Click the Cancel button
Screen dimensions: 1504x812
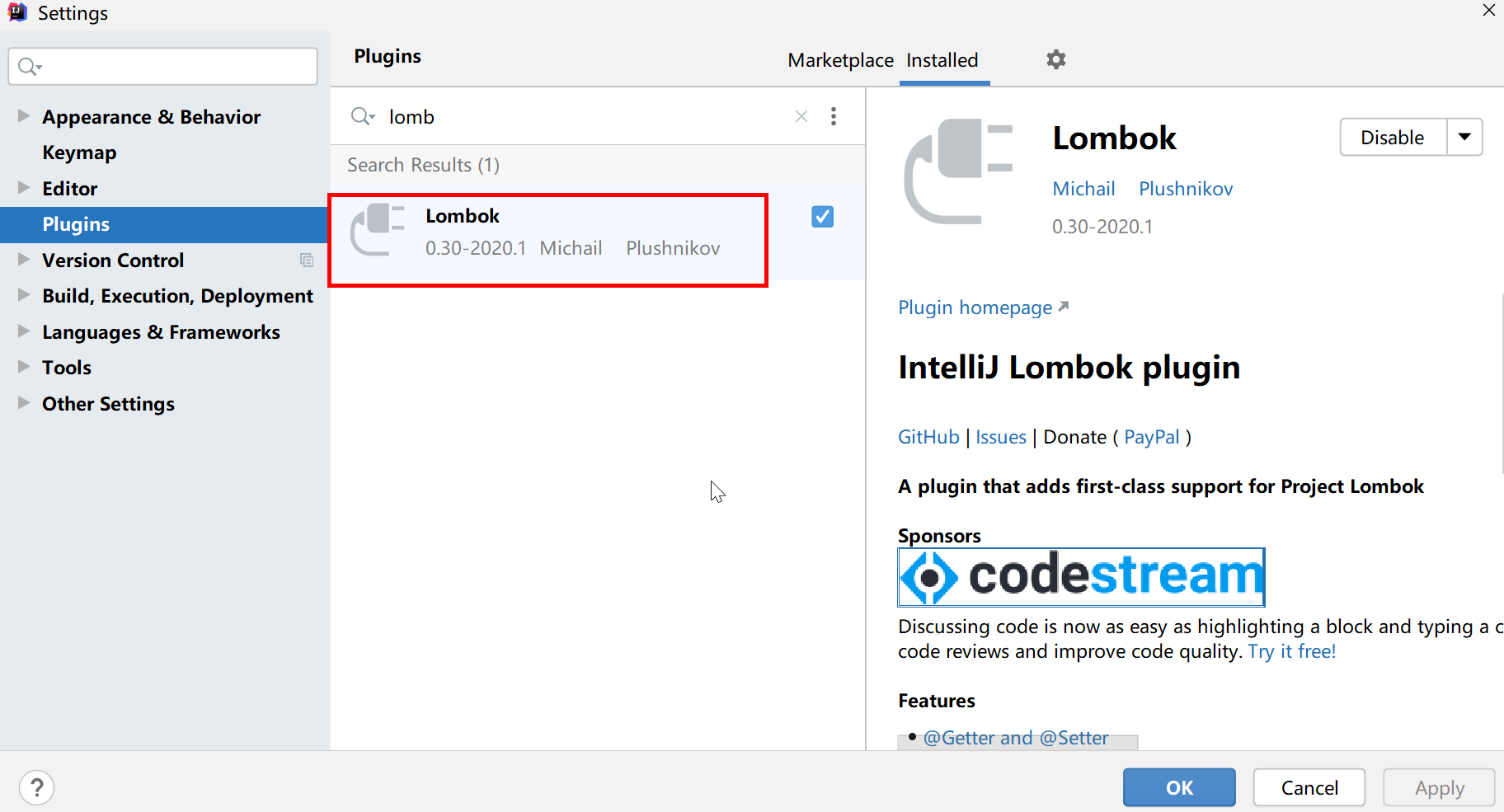(1309, 787)
